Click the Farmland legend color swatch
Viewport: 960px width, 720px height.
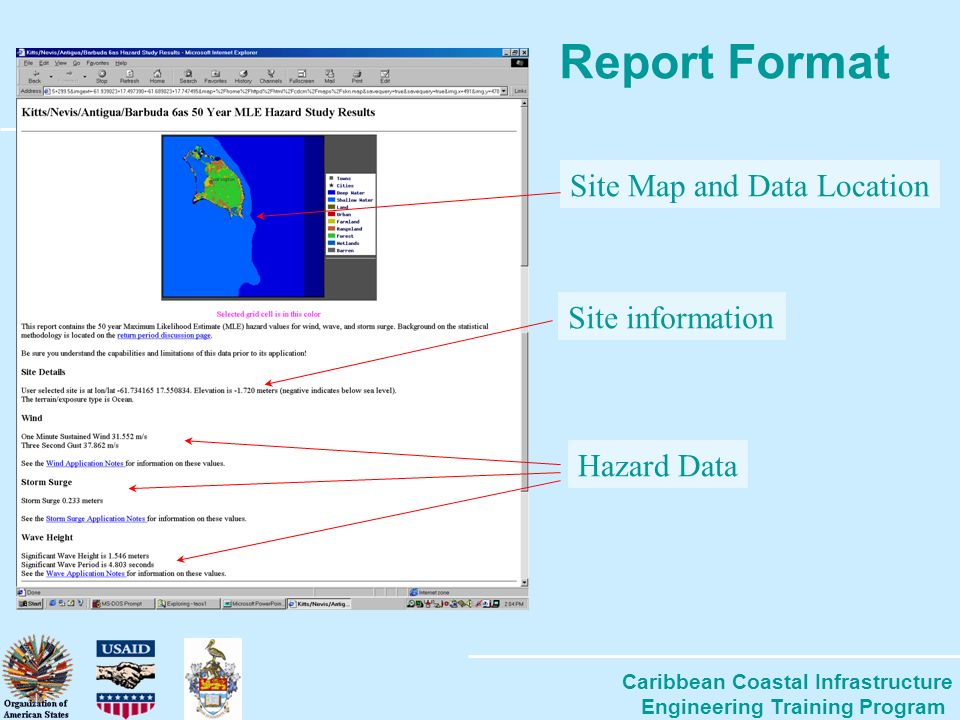[331, 221]
